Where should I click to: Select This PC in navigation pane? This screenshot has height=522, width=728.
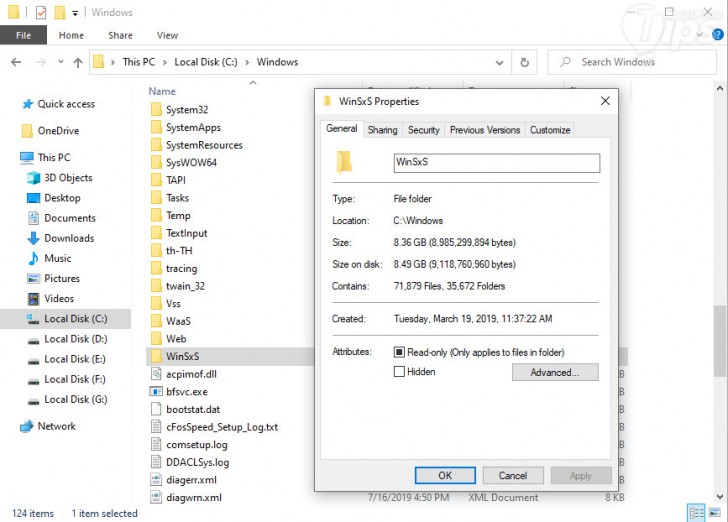pos(45,157)
